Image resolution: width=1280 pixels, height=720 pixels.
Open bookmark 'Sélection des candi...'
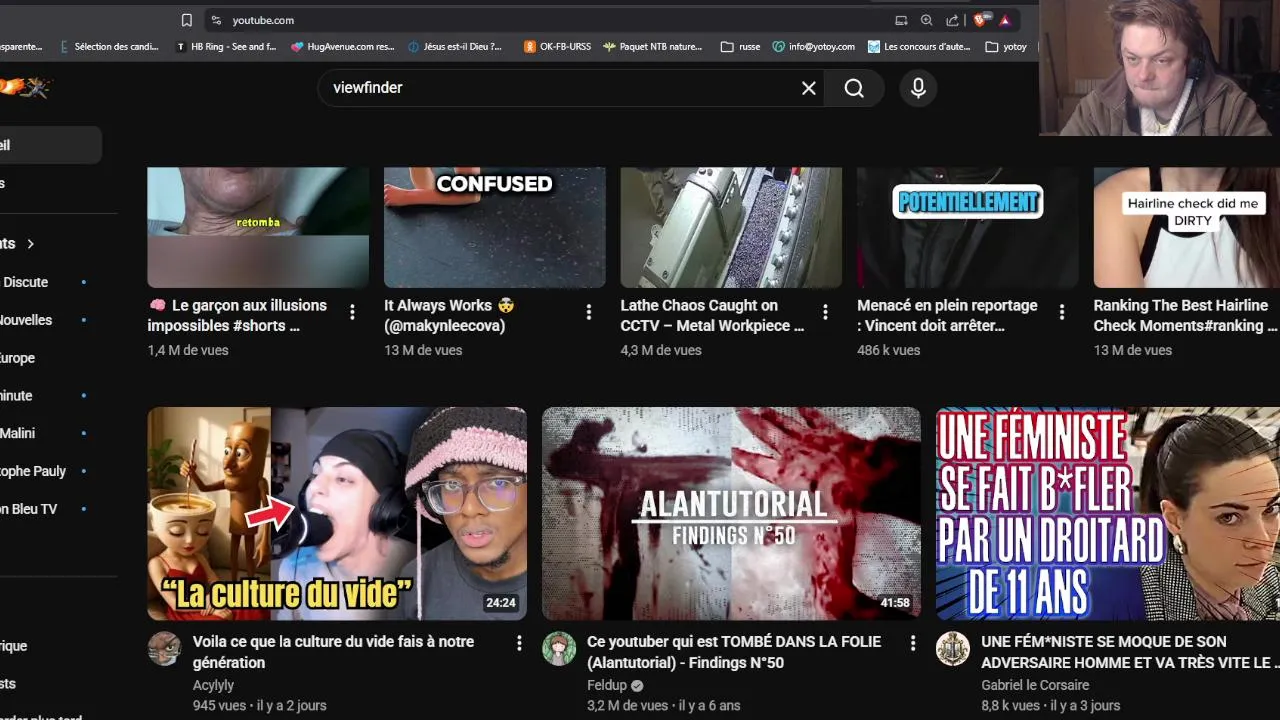tap(109, 46)
